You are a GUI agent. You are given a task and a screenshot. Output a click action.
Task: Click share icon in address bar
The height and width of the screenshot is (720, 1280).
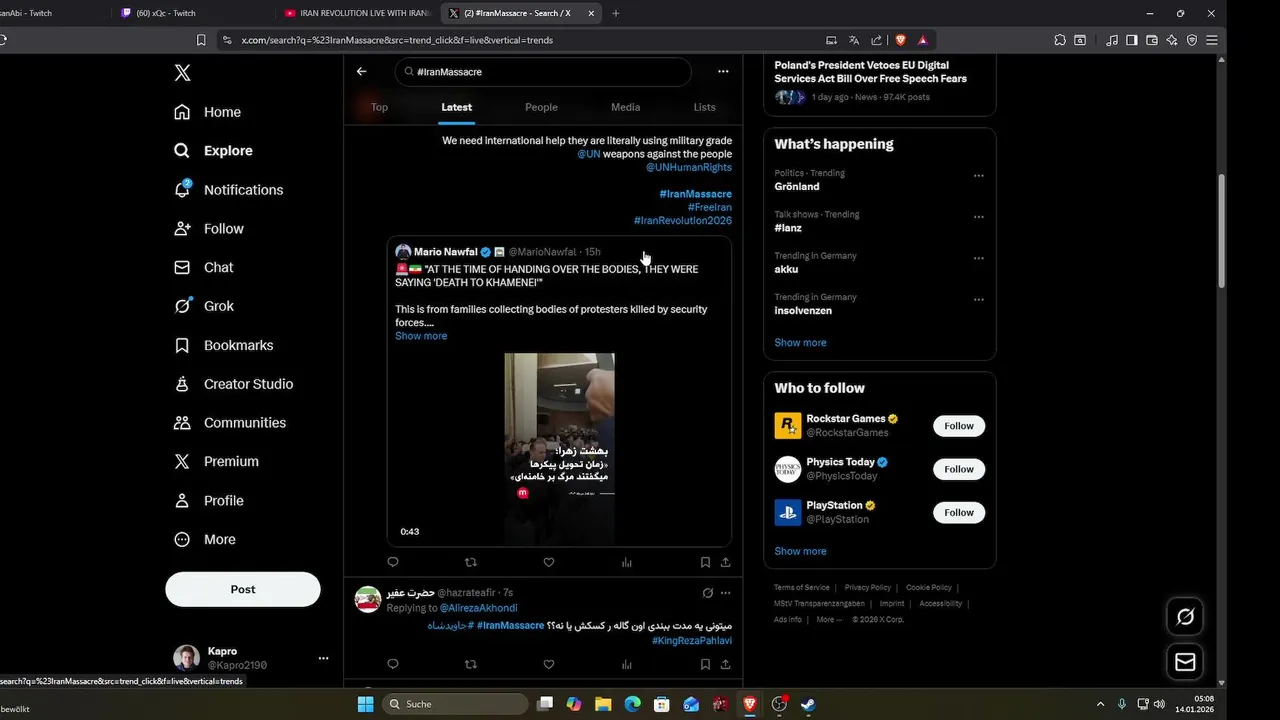coord(877,40)
